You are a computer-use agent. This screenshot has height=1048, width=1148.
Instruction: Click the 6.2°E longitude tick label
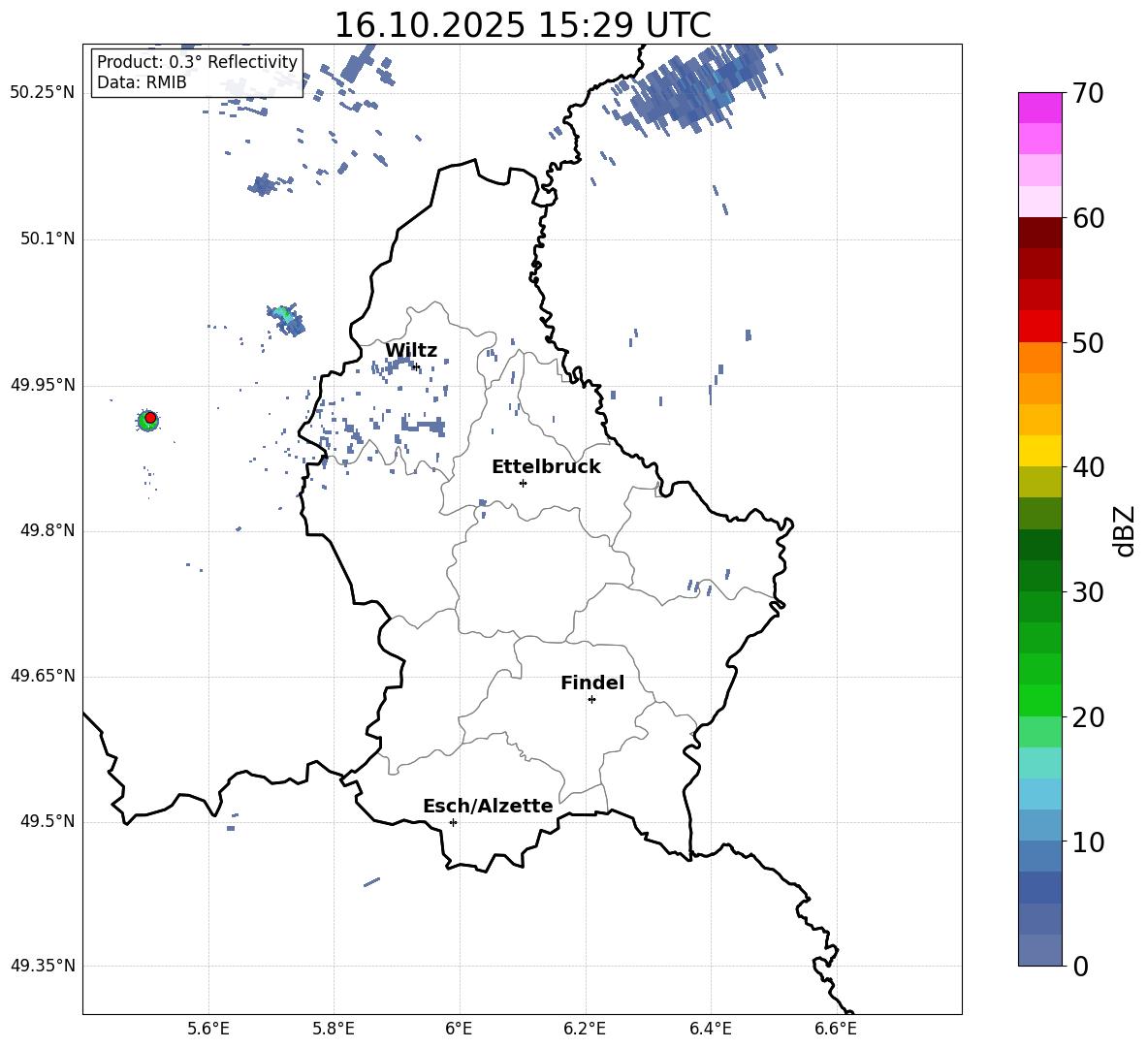[585, 1029]
